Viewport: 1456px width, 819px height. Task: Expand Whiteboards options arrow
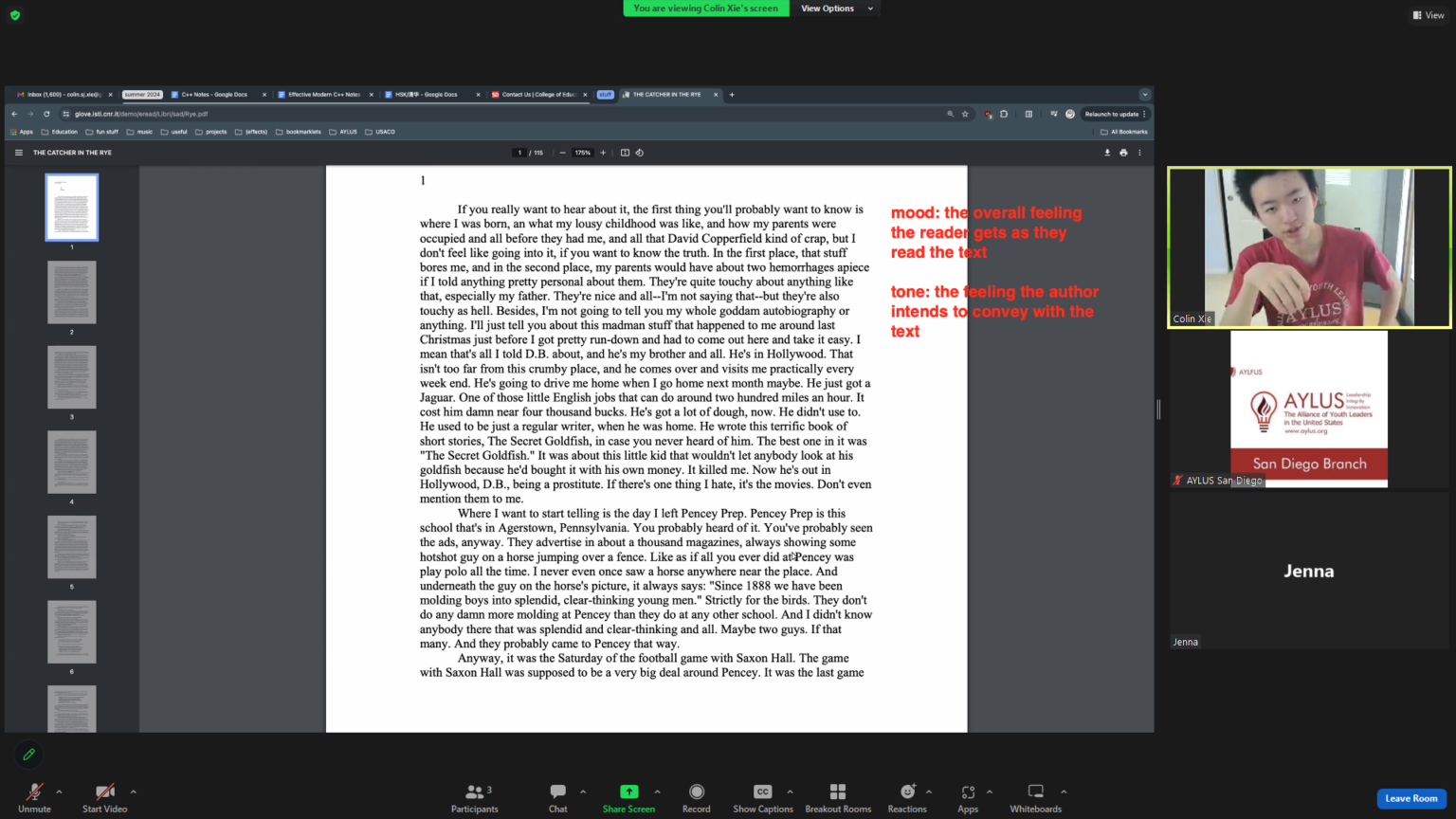(x=1064, y=792)
